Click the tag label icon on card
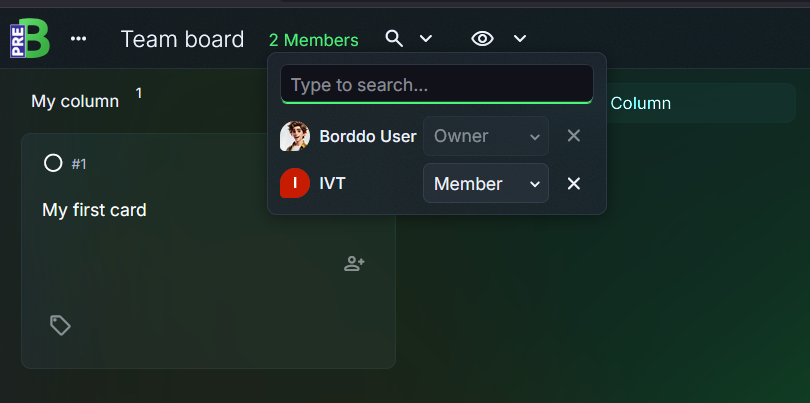 click(x=60, y=326)
